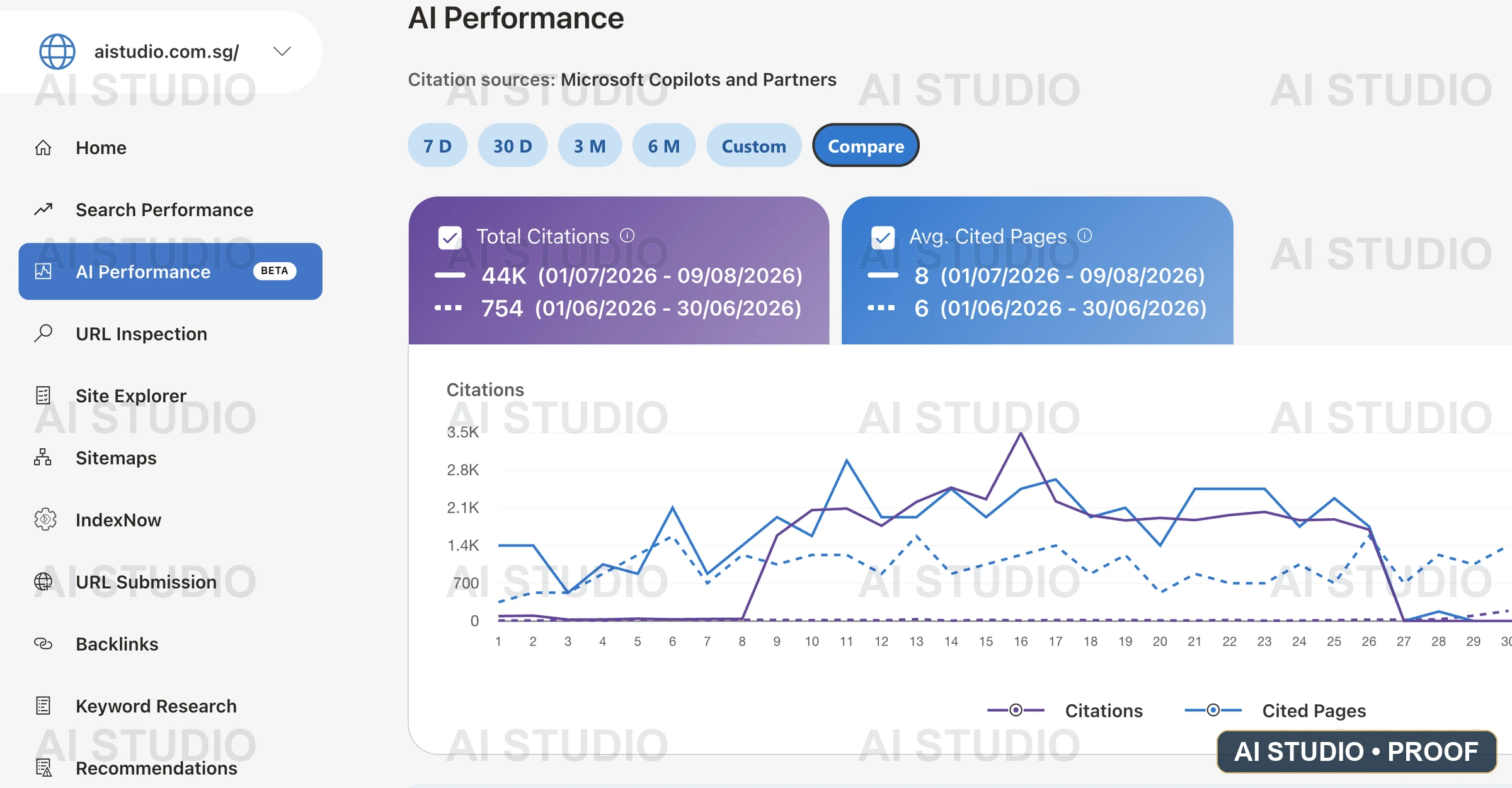Uncheck the Total Citations checkbox
The width and height of the screenshot is (1512, 788).
(x=450, y=237)
